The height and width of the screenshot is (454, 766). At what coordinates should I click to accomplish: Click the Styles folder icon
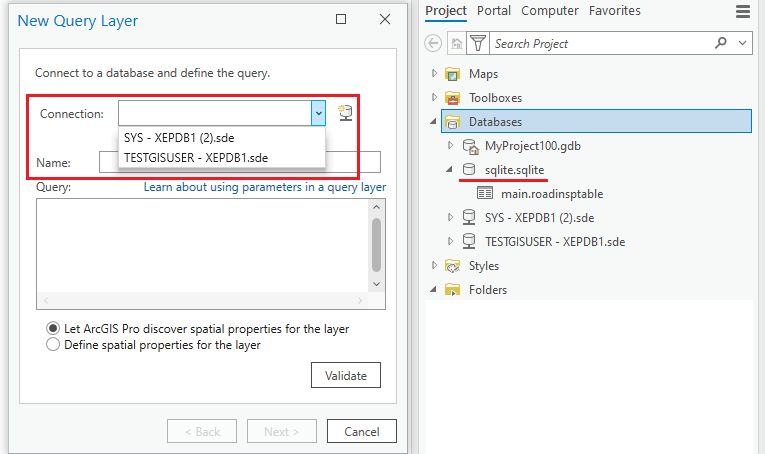(452, 266)
